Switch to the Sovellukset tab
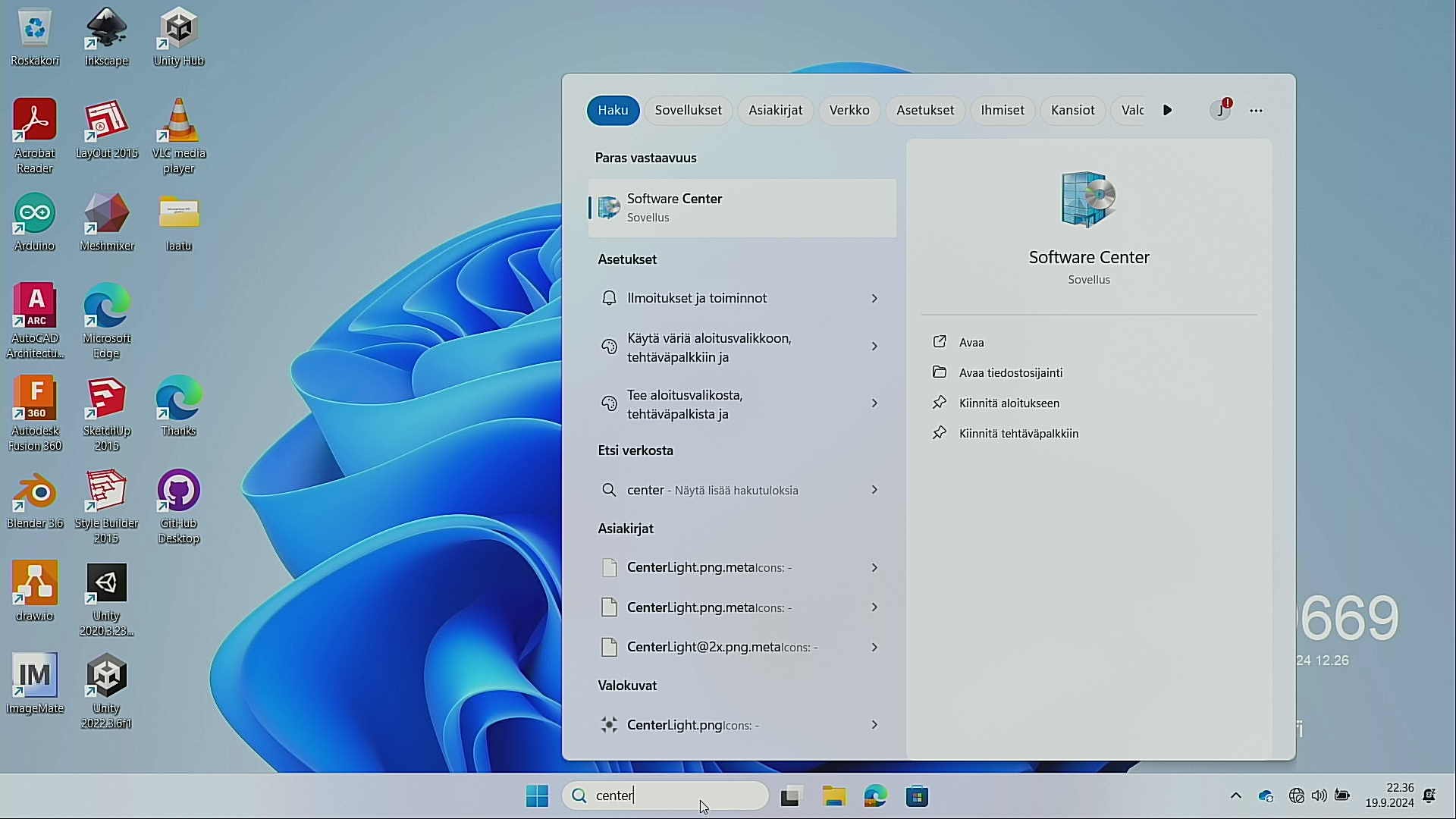Viewport: 1456px width, 819px height. pyautogui.click(x=688, y=111)
